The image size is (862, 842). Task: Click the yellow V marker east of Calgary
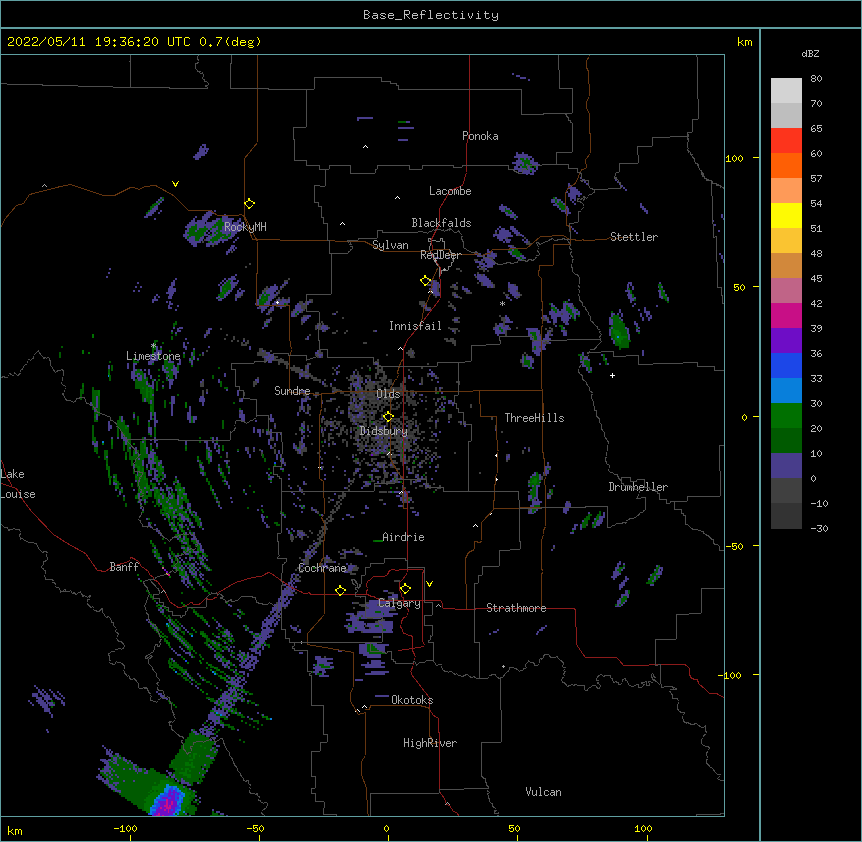point(429,584)
